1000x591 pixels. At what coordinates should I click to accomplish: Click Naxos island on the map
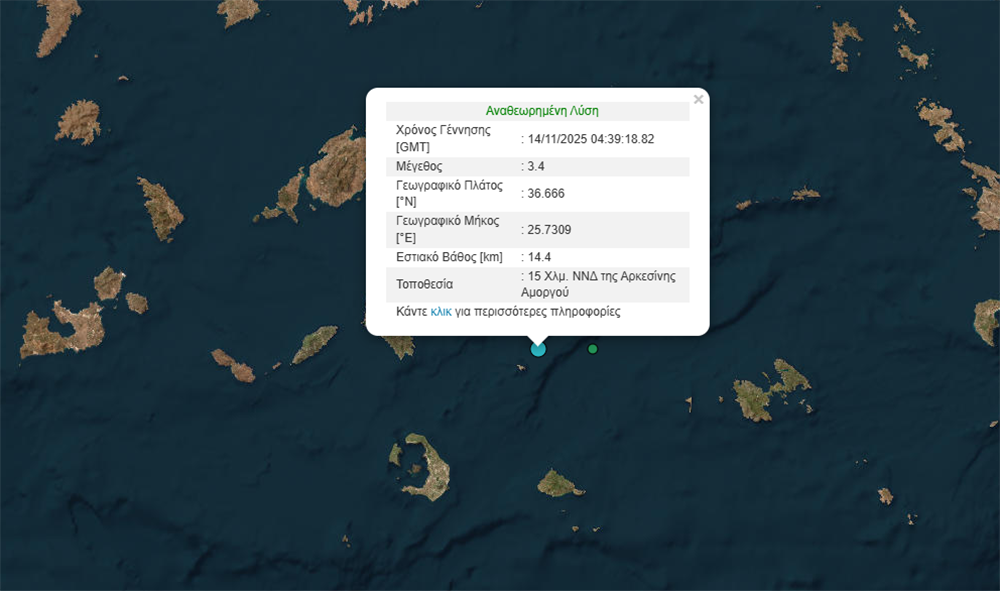pos(336,168)
